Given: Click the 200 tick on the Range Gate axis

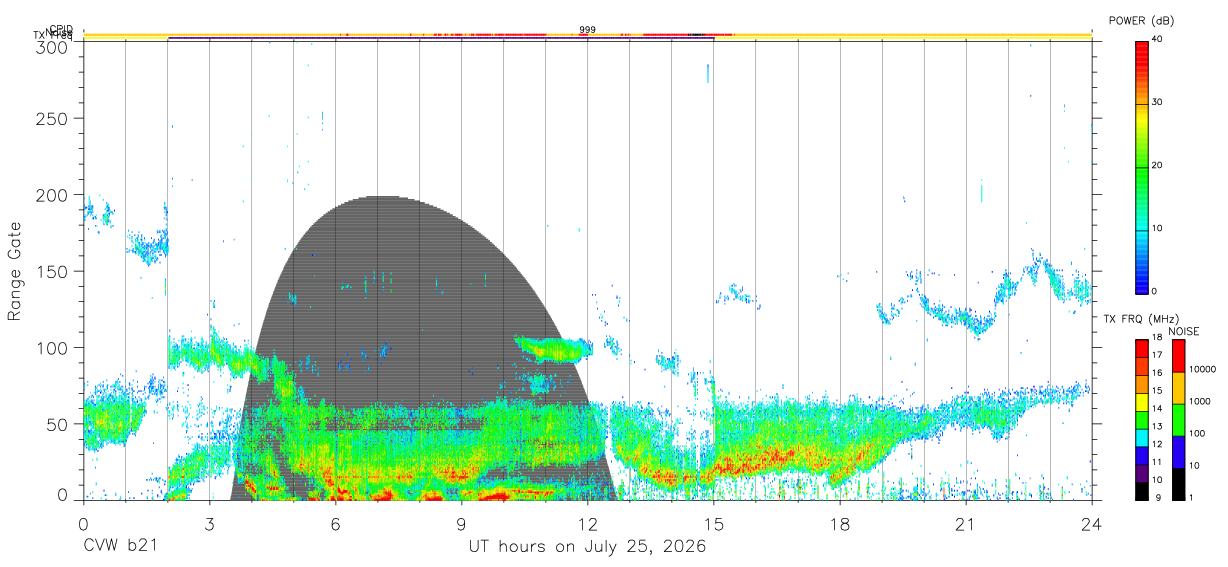Looking at the screenshot, I should click(53, 195).
